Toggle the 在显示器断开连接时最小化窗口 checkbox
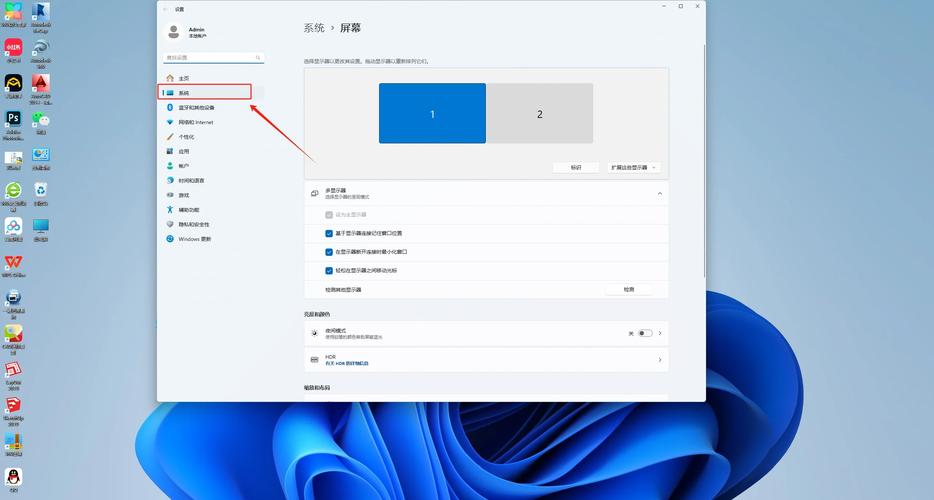Image resolution: width=934 pixels, height=500 pixels. click(x=329, y=252)
